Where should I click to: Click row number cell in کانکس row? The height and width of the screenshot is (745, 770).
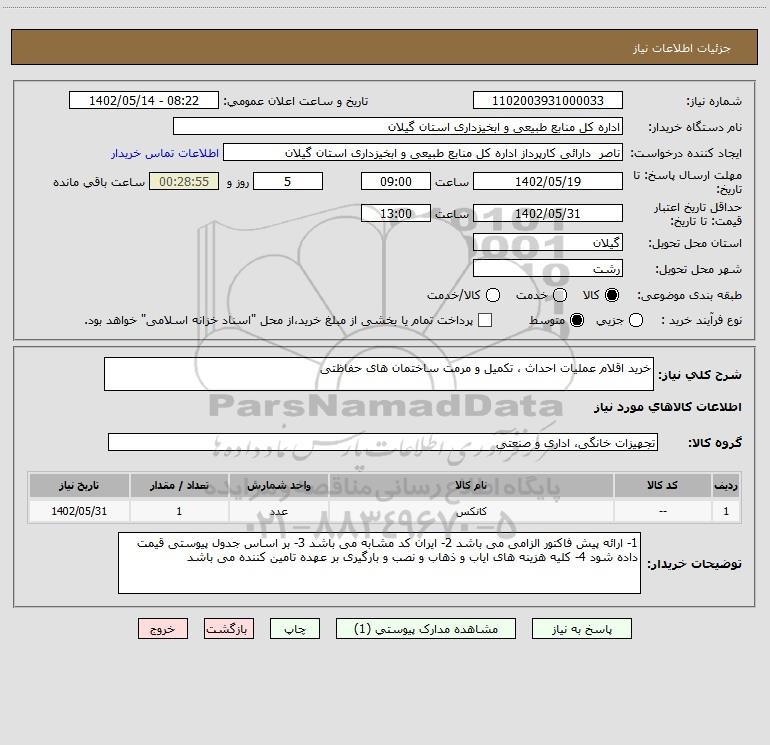[x=726, y=511]
